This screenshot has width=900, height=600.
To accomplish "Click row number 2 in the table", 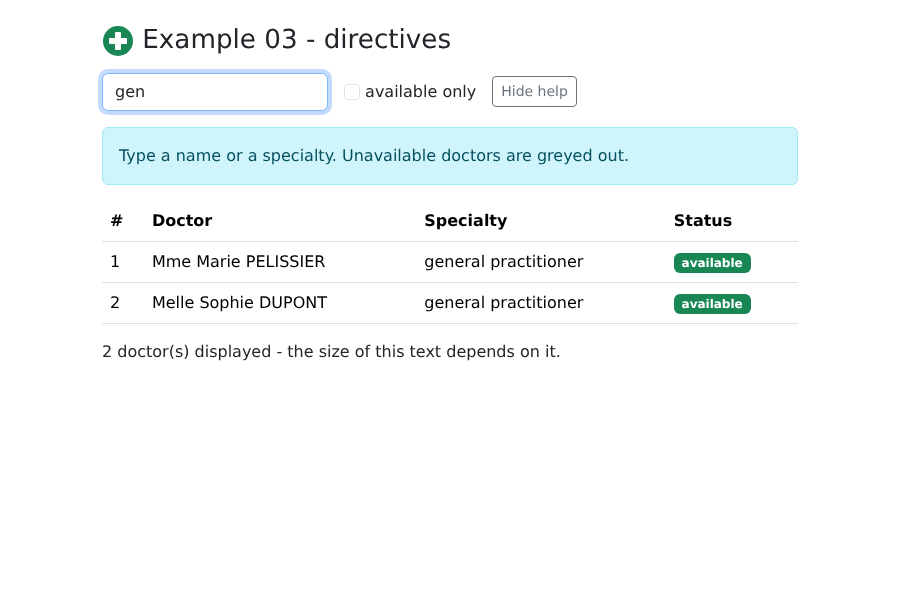I will click(x=115, y=303).
